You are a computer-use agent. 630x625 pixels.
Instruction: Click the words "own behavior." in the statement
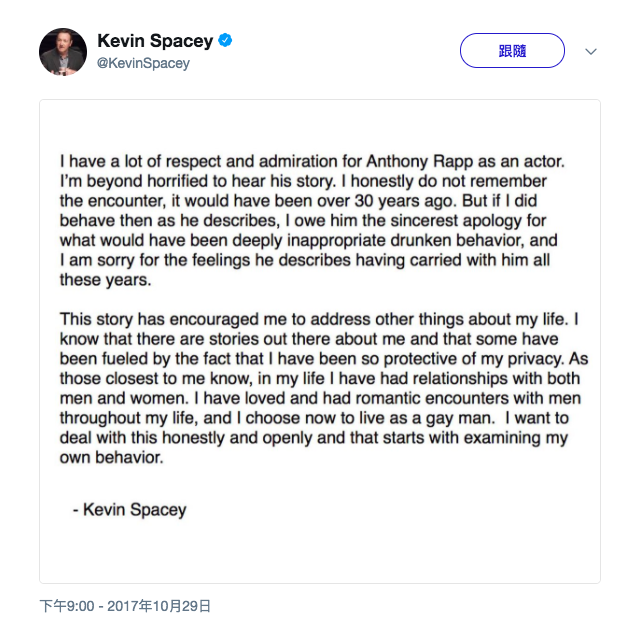pos(110,459)
